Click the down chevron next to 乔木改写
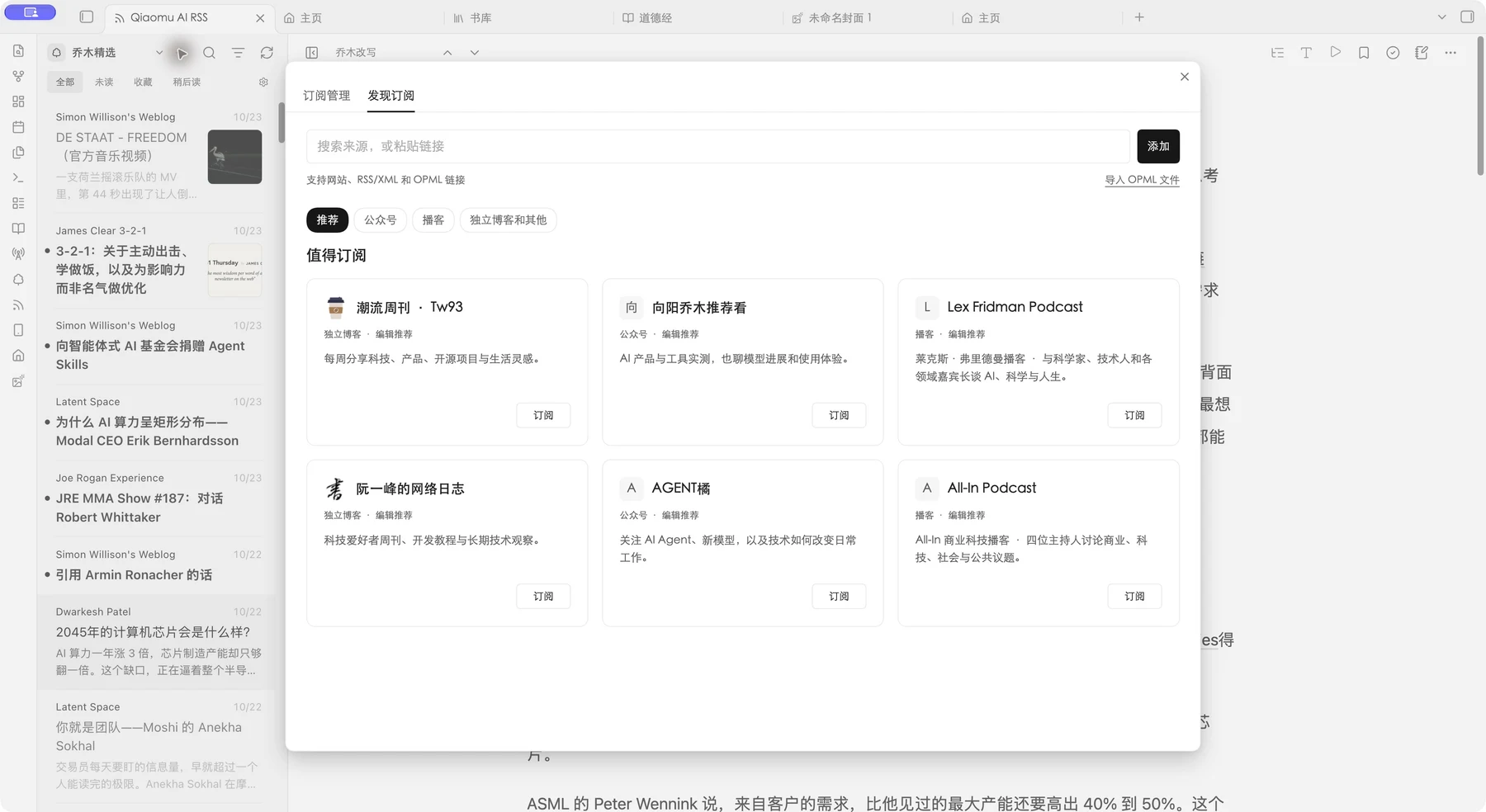1486x812 pixels. pos(475,53)
